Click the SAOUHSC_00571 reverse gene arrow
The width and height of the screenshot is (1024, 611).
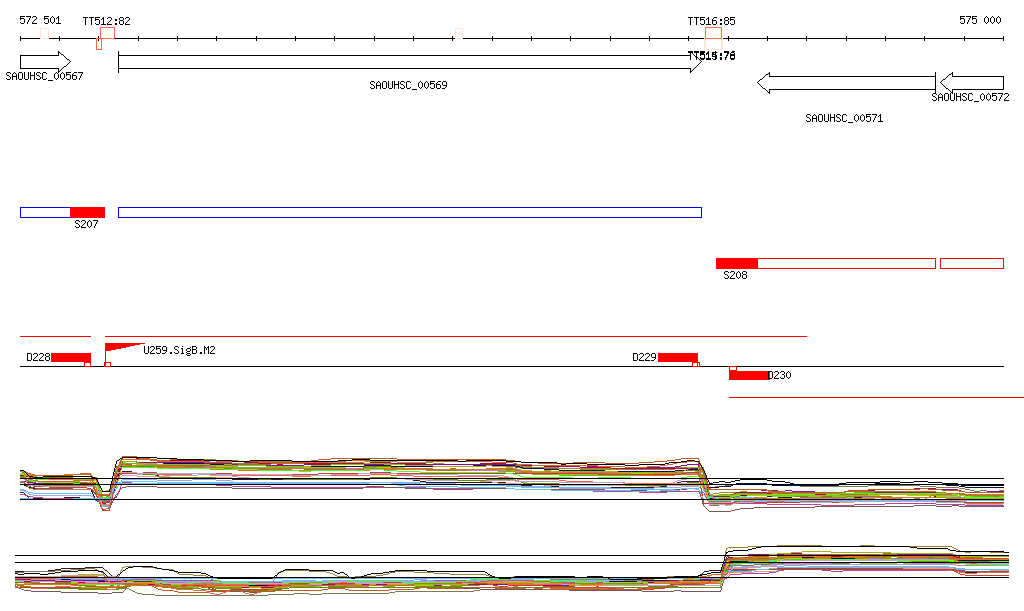846,83
